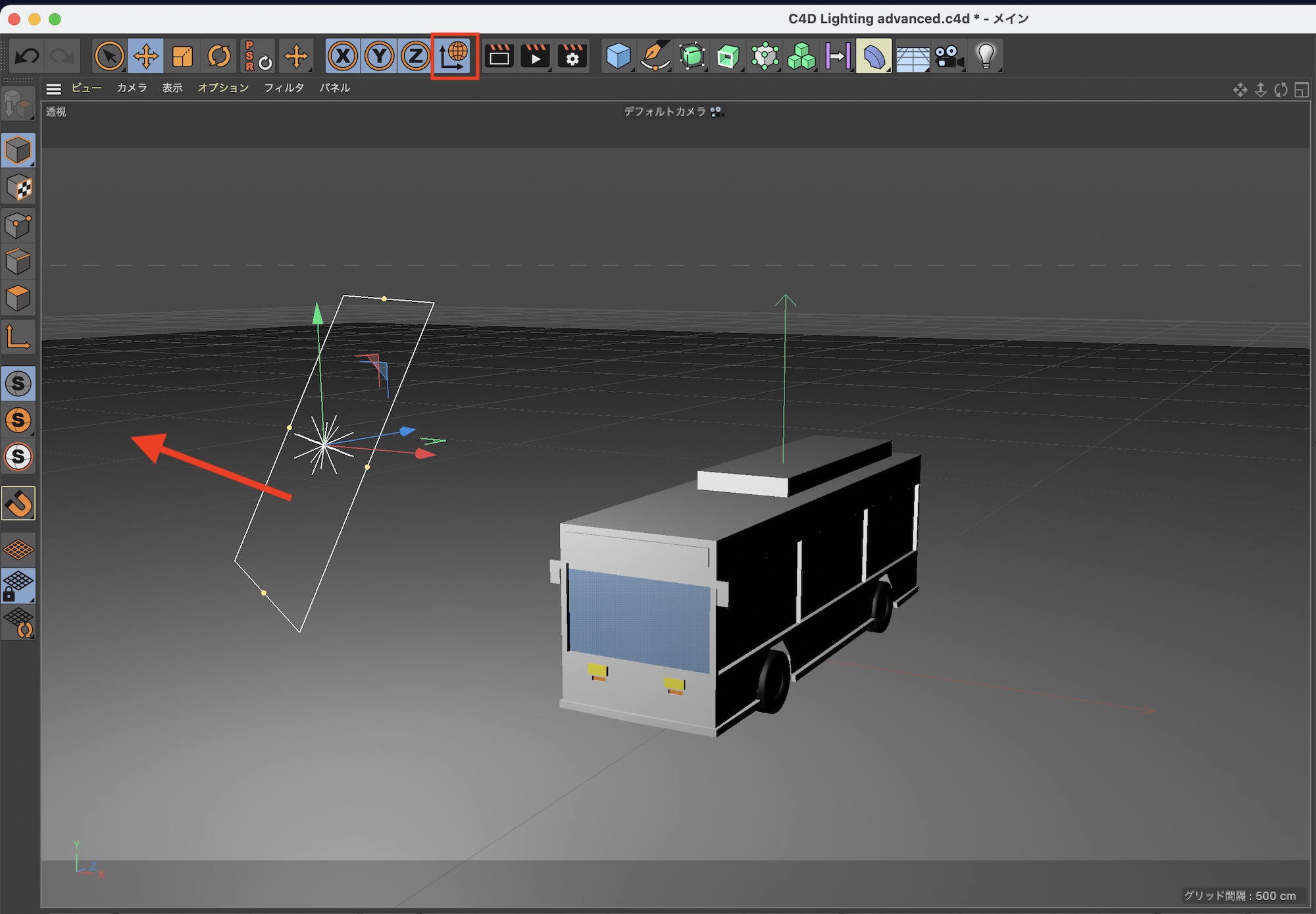Activate the Move tool
1316x914 pixels.
tap(146, 57)
